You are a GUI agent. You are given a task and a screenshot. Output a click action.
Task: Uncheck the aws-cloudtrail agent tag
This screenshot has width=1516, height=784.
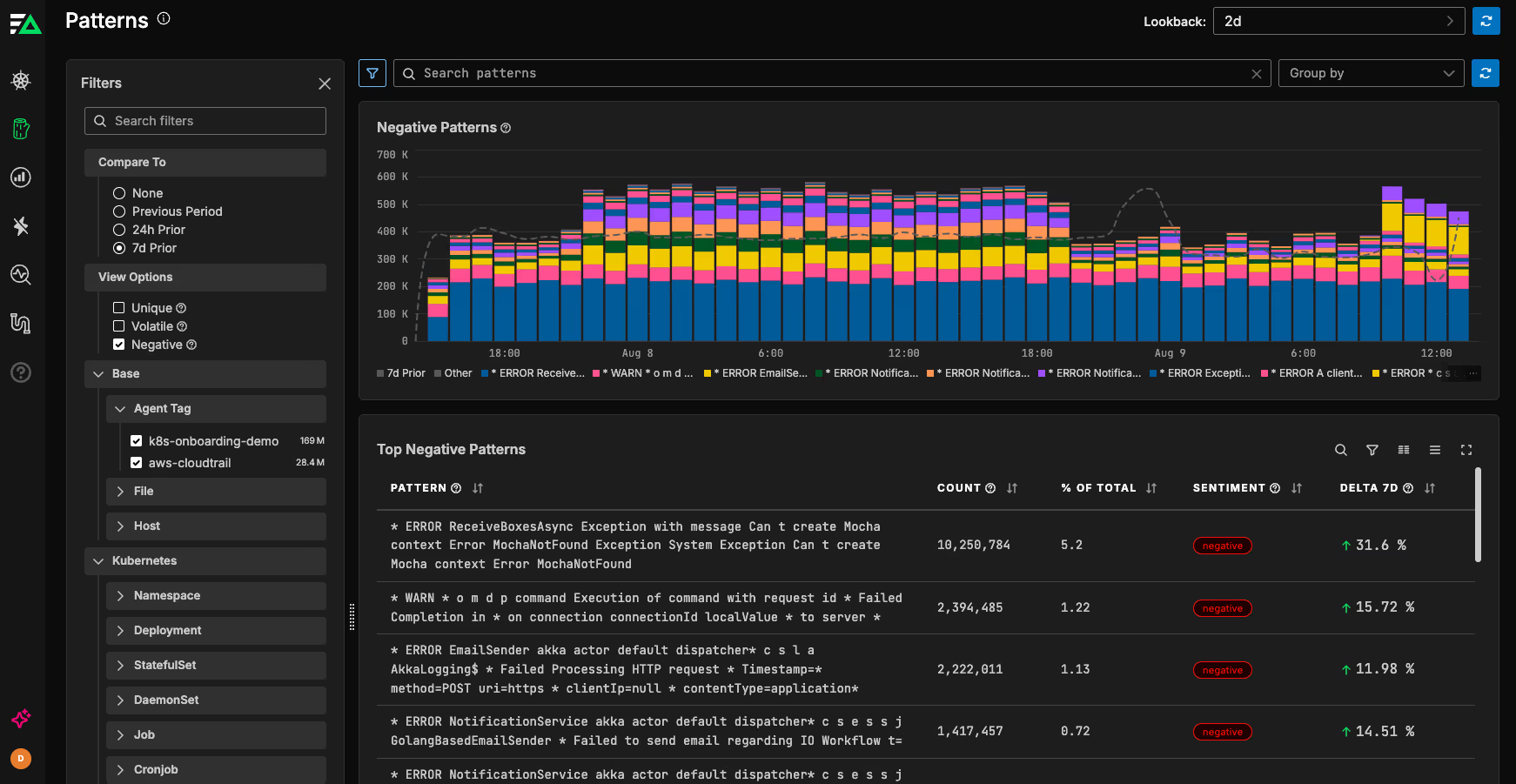click(137, 463)
